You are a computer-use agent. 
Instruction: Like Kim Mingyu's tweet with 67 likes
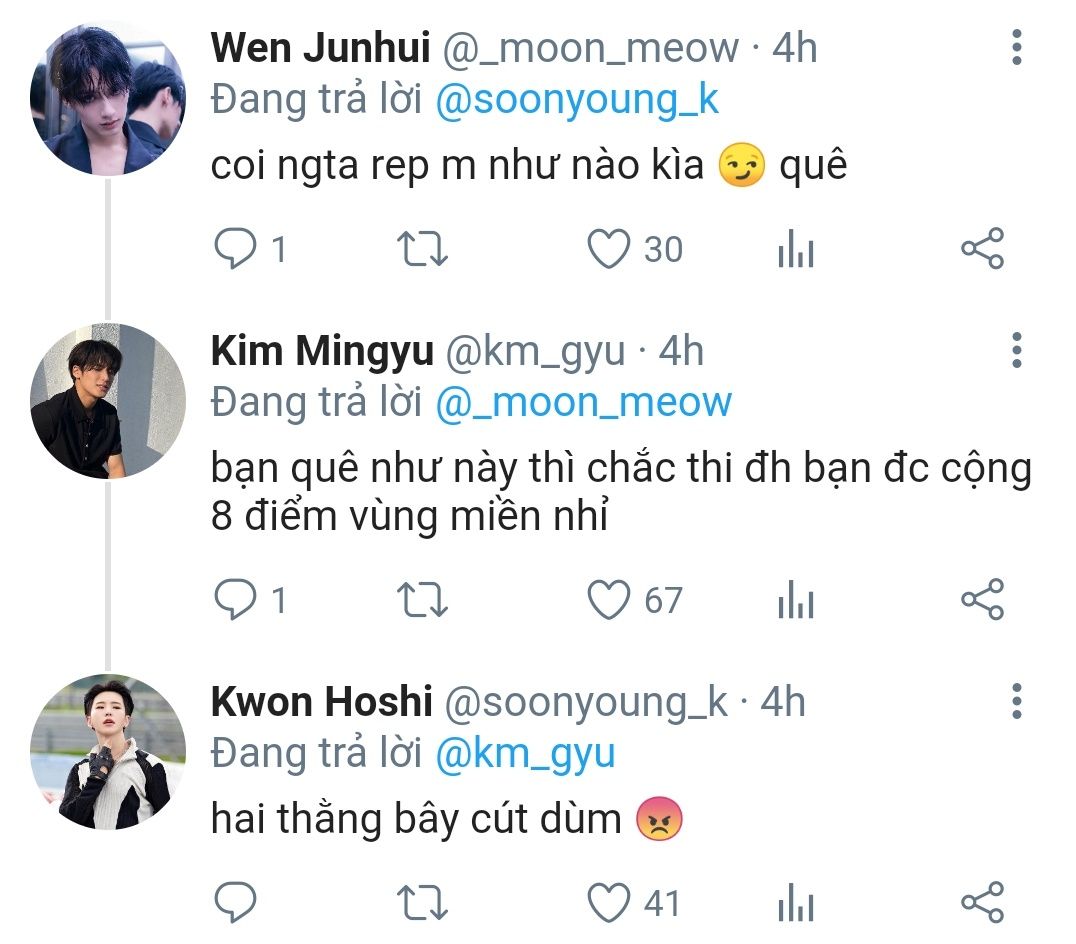pyautogui.click(x=608, y=600)
